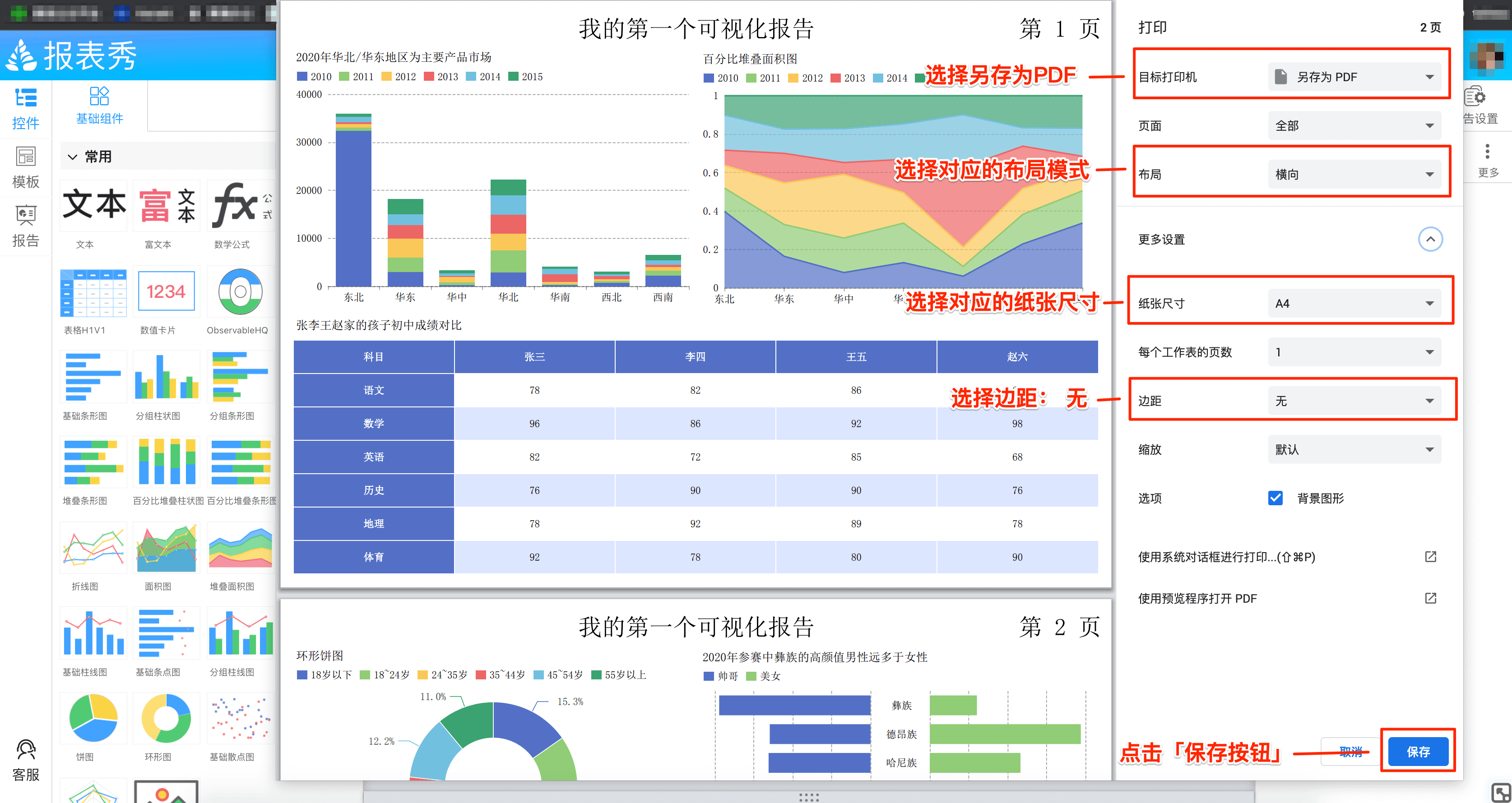The height and width of the screenshot is (803, 1512).
Task: Click the 2015 legend entry in bar chart
Action: point(525,76)
